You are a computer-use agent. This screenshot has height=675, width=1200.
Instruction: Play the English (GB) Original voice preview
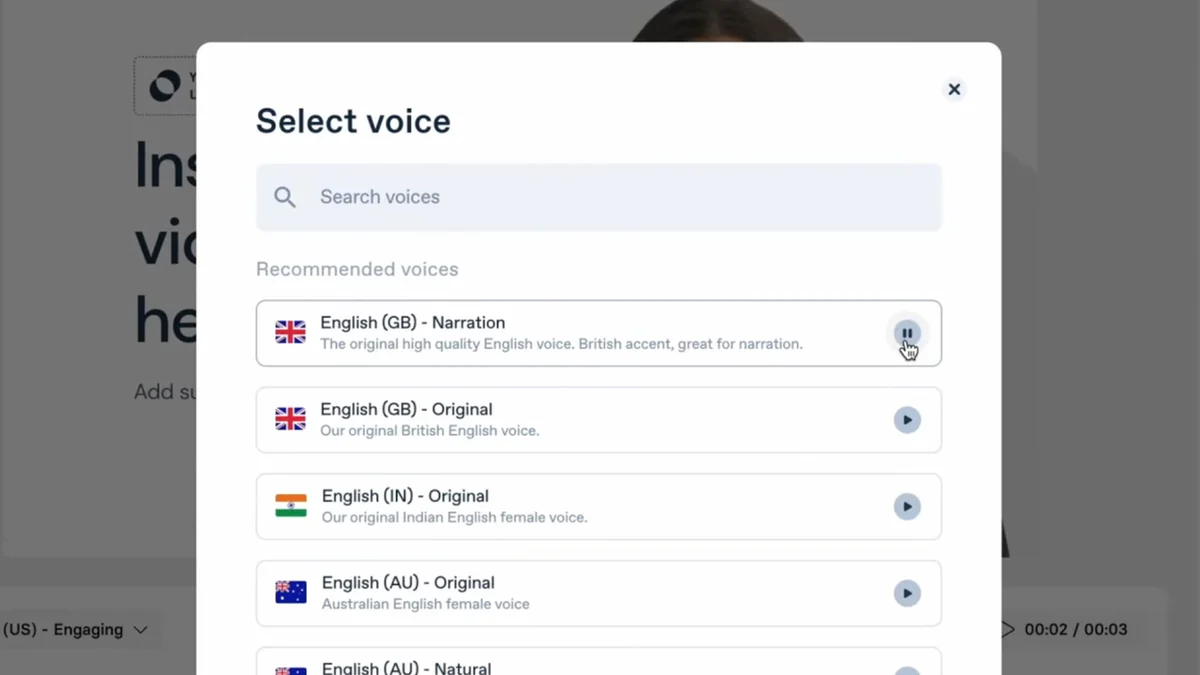click(907, 420)
